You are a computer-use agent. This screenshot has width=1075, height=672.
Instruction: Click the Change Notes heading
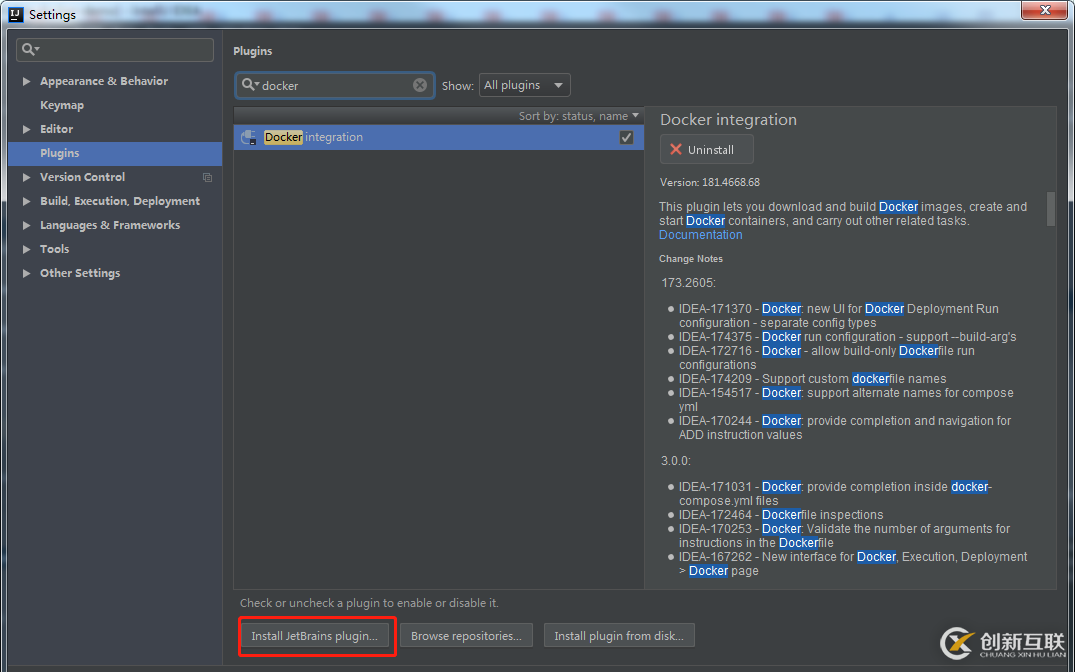click(690, 259)
